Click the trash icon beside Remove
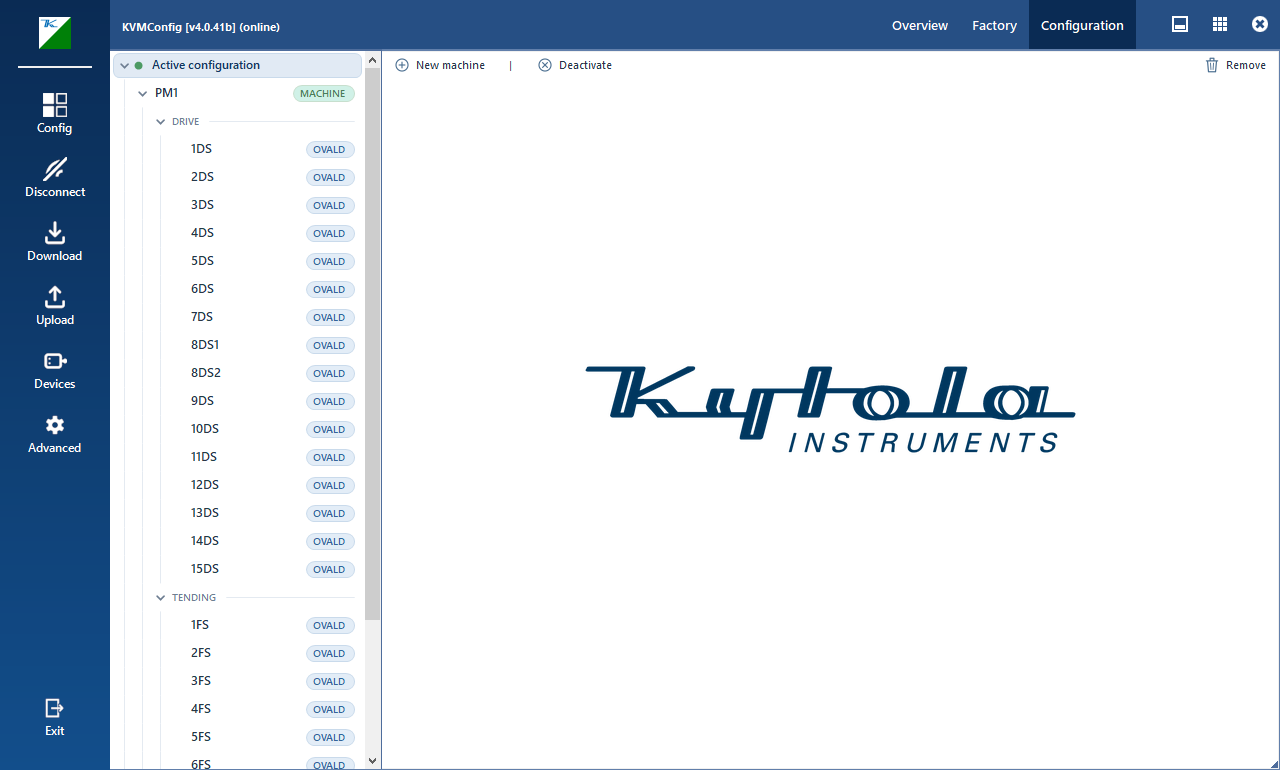 [1212, 65]
